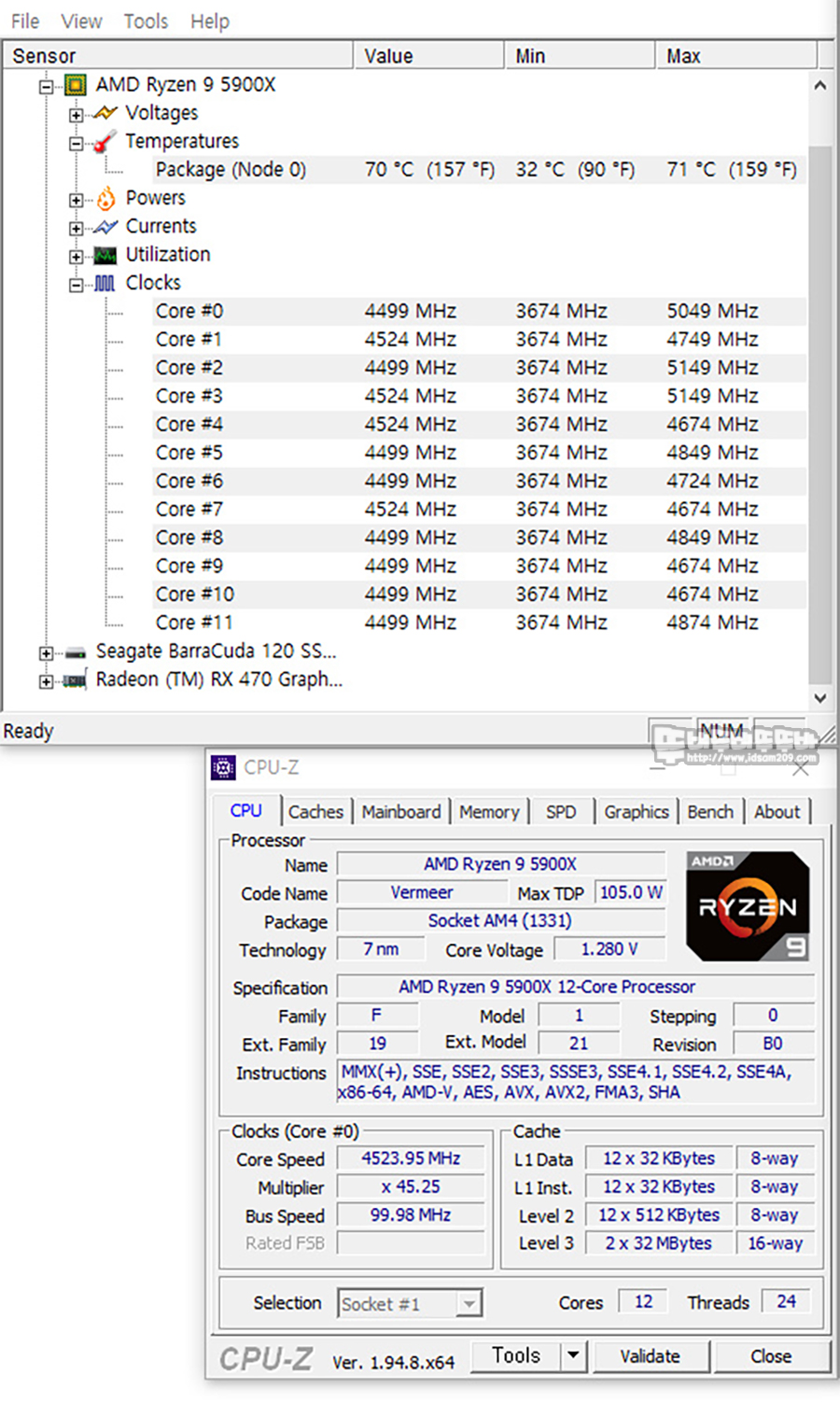Click the Core #2 max value 5149 MHz
840x1402 pixels.
[x=712, y=368]
